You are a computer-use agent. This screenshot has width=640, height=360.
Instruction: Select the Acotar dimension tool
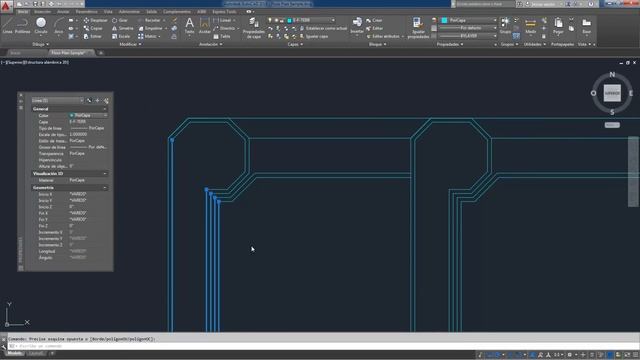tap(204, 26)
